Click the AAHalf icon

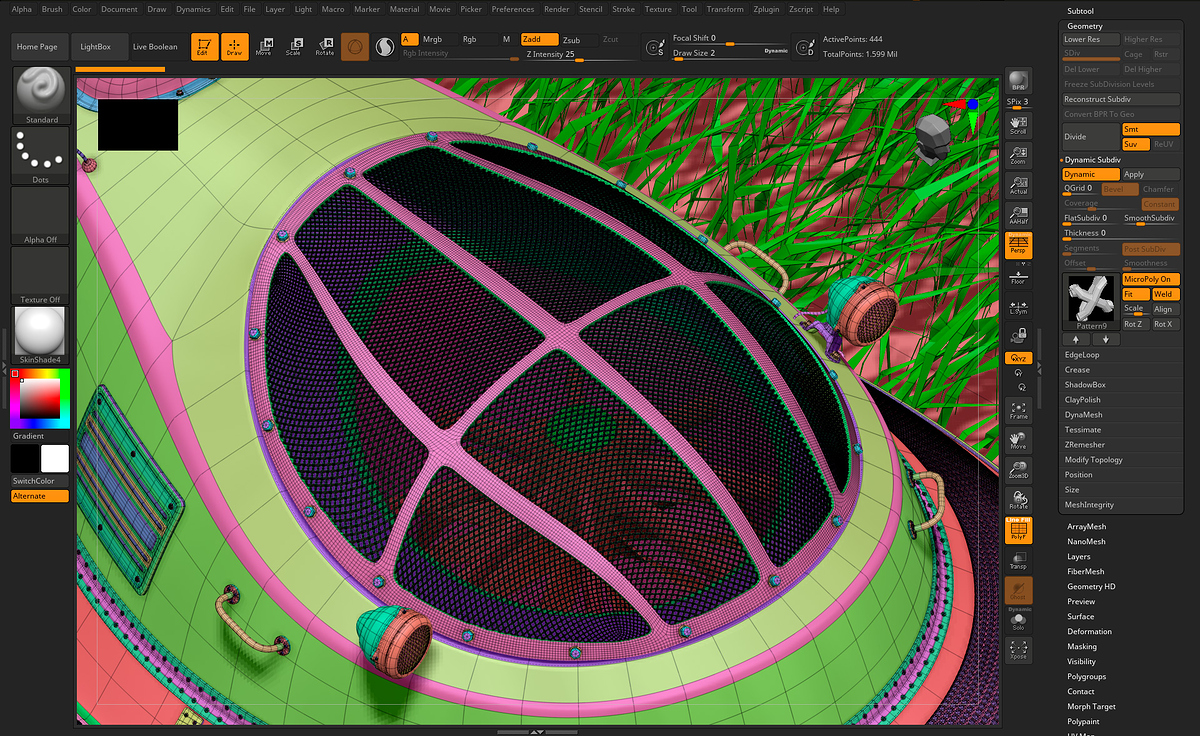tap(1018, 214)
